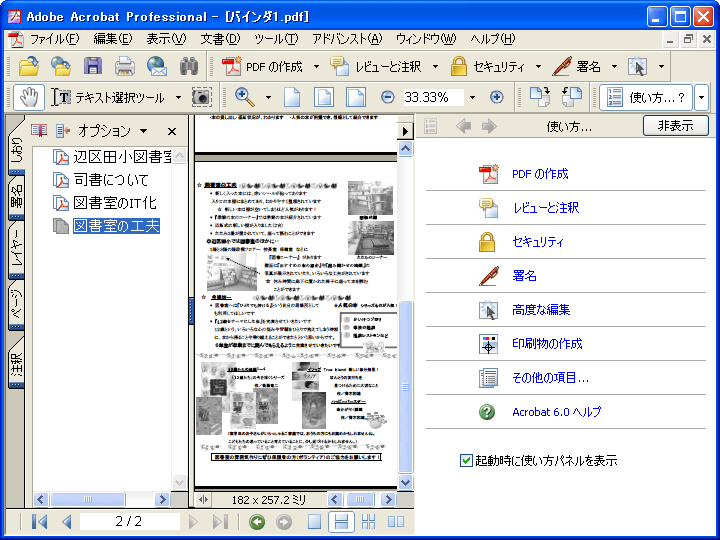Click the document horizontal scrollbar thumb
The height and width of the screenshot is (540, 720).
(360, 499)
